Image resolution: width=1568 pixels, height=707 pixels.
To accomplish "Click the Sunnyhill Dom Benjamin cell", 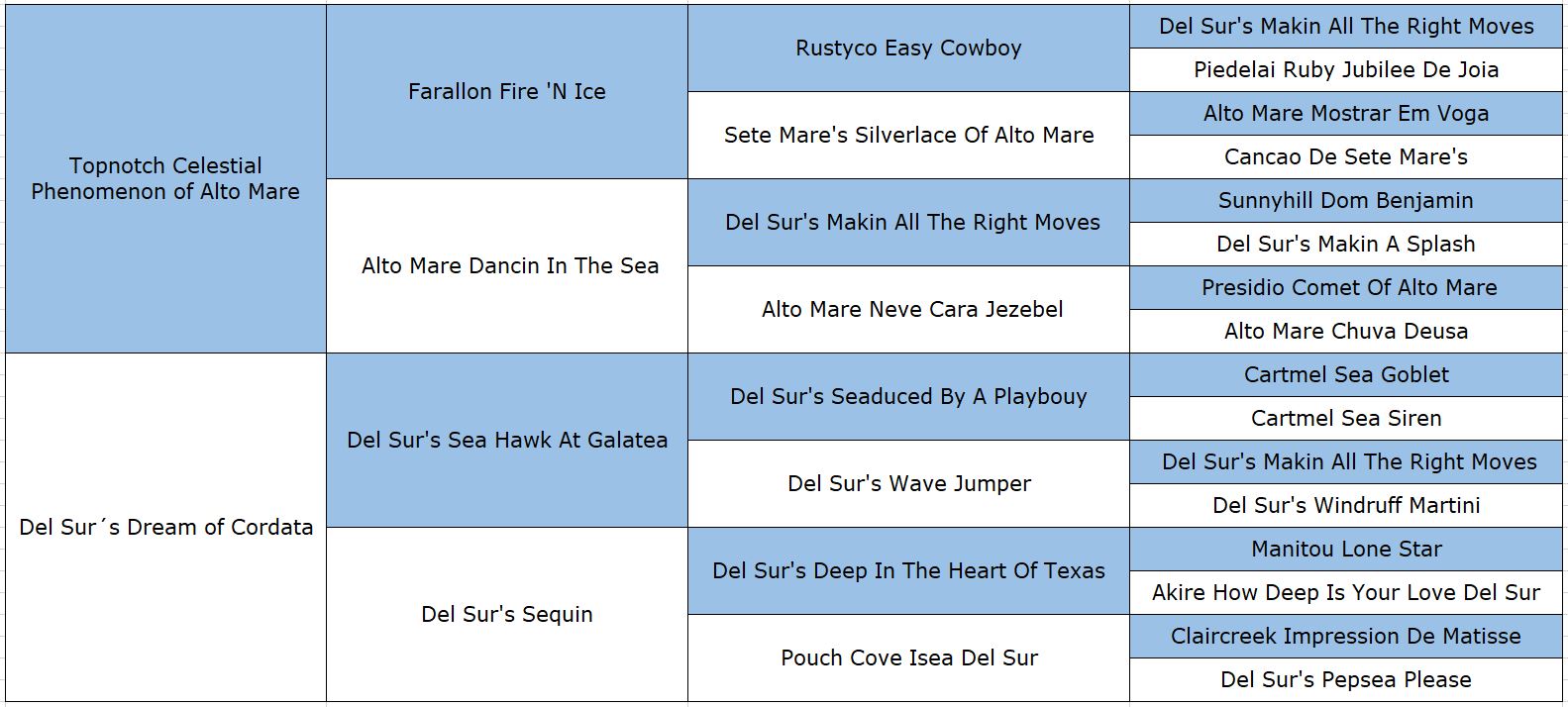I will coord(1345,200).
